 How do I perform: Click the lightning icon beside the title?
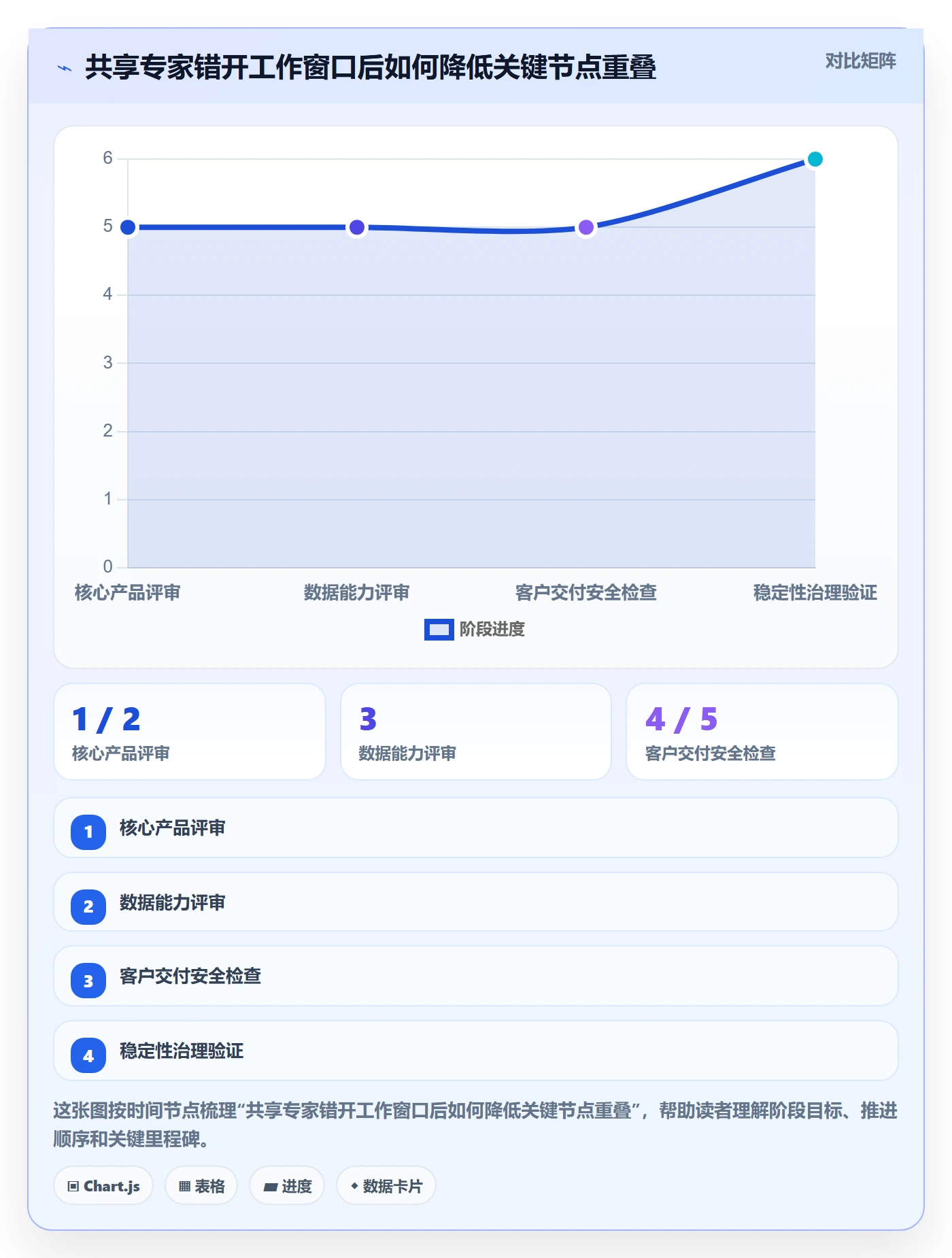[65, 68]
